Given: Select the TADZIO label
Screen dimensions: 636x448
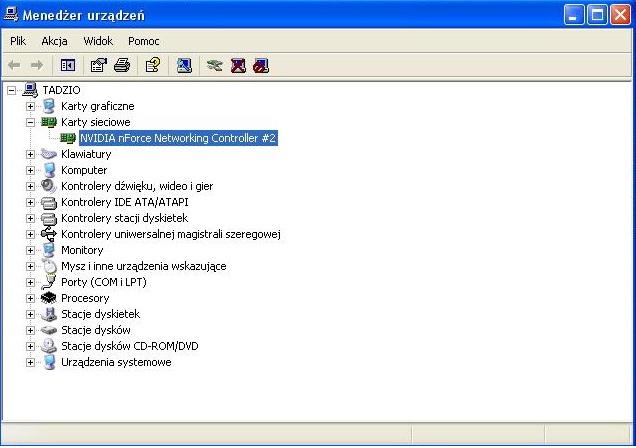Looking at the screenshot, I should [62, 90].
